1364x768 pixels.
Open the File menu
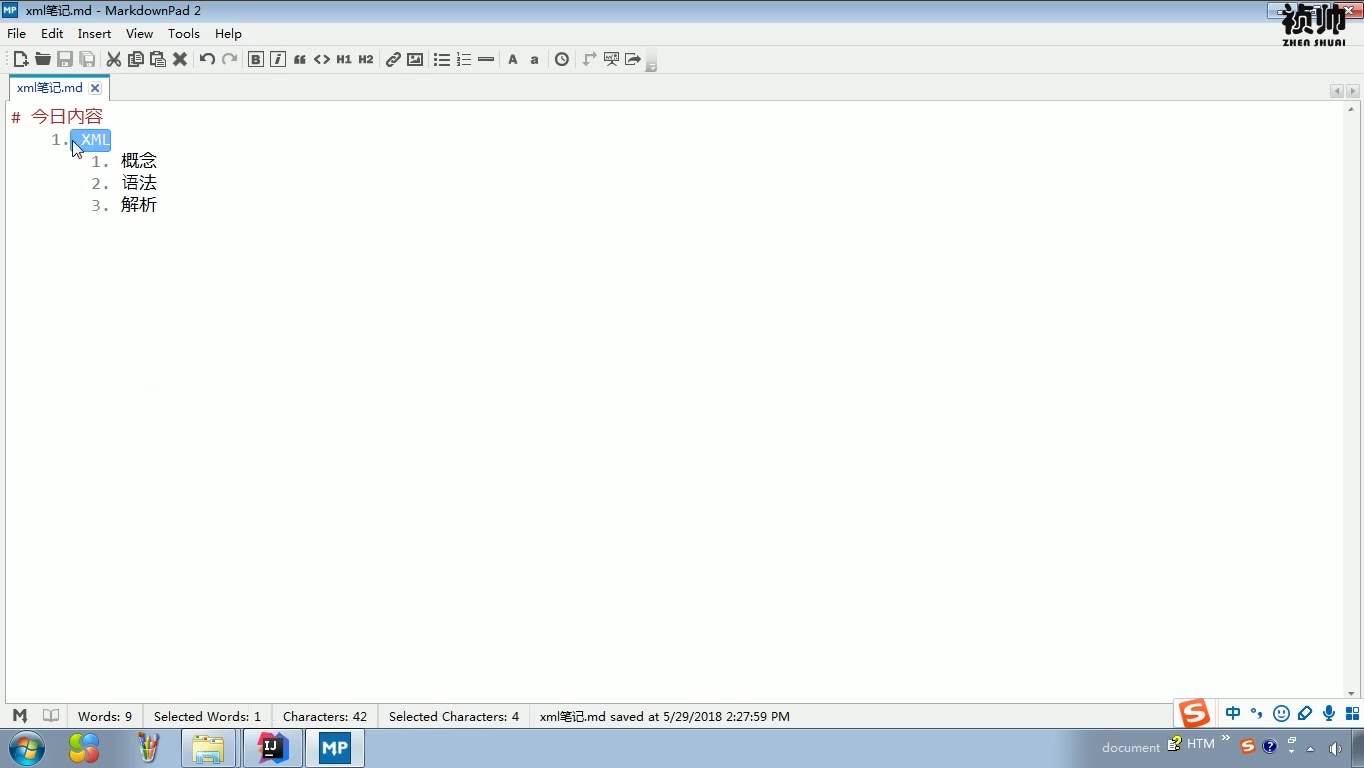coord(16,33)
